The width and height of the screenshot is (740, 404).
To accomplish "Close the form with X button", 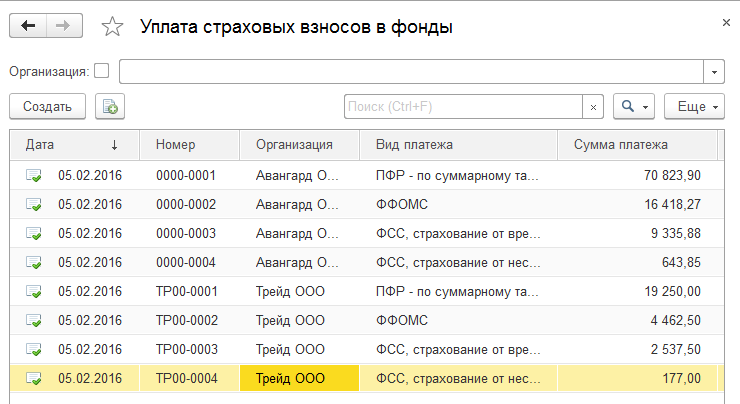I will pos(724,20).
